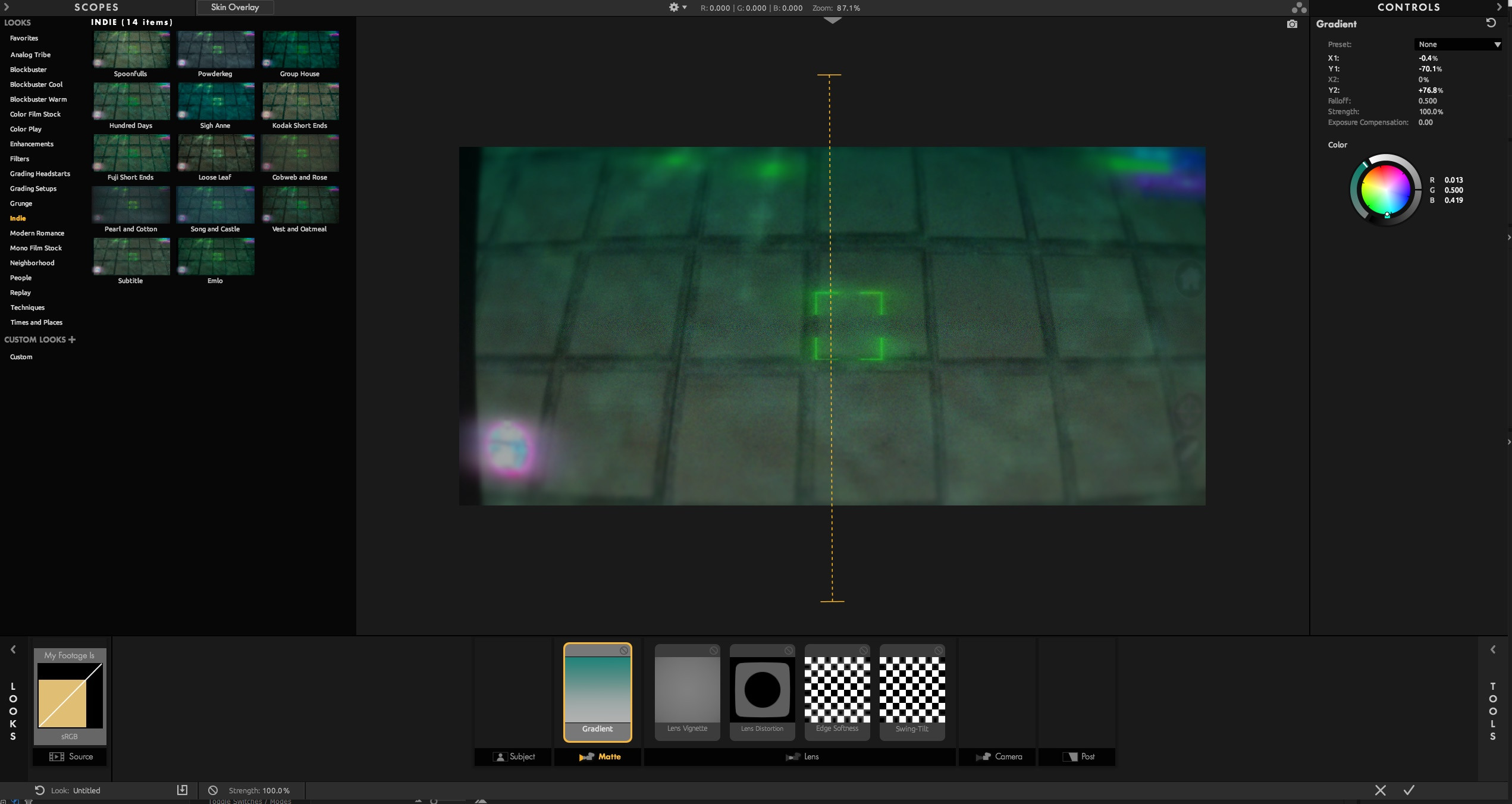Select the Subject tab
This screenshot has width=1512, height=804.
514,756
